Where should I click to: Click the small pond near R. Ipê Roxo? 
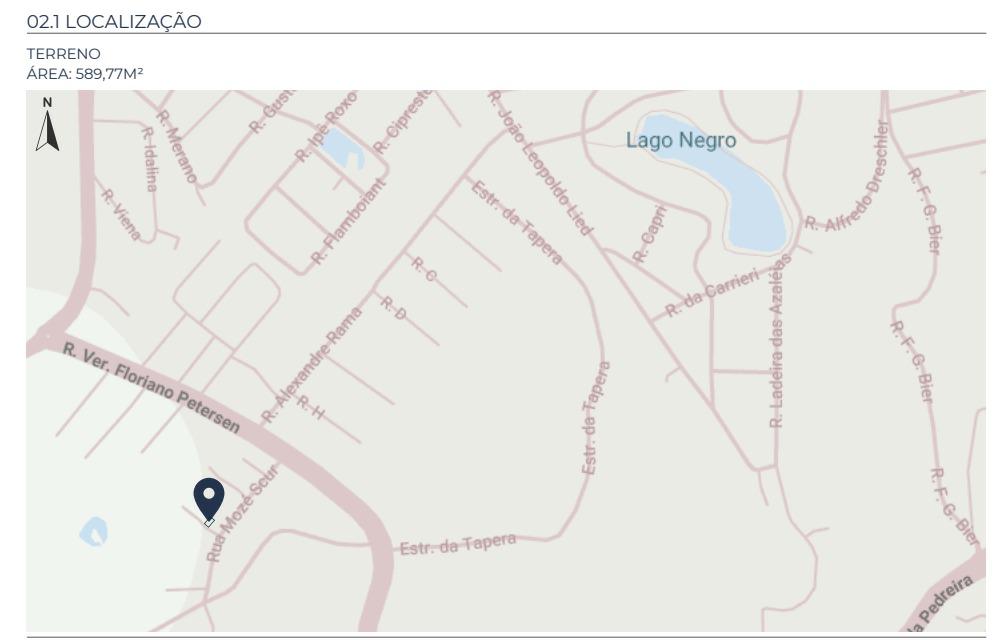point(345,148)
